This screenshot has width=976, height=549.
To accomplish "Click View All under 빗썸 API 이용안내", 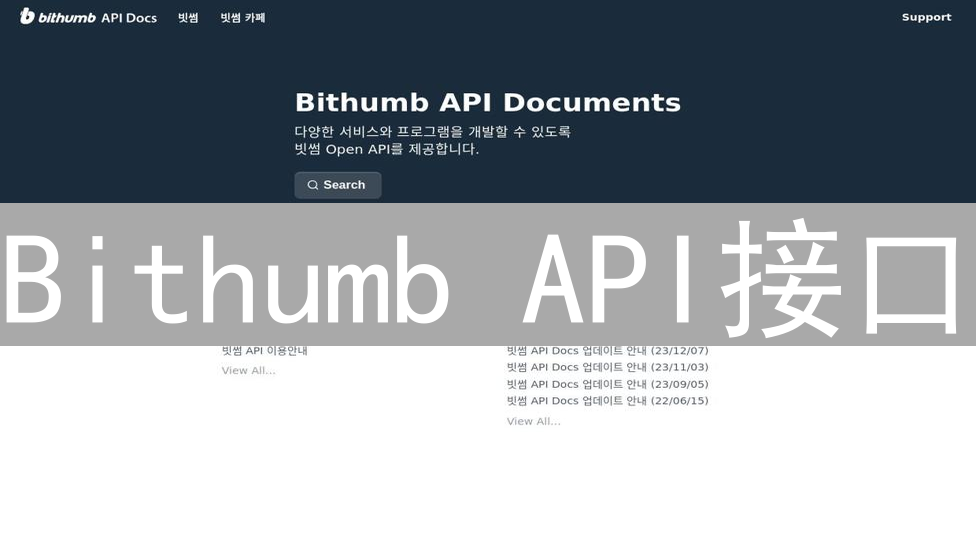I will tap(248, 370).
